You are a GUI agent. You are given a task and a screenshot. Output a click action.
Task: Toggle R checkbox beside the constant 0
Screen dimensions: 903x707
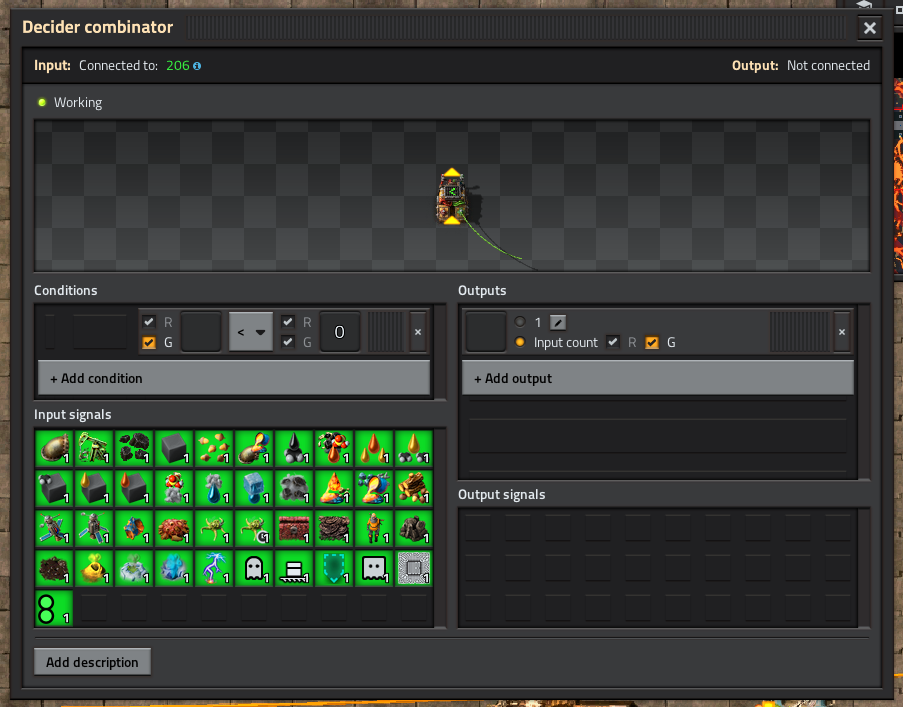click(x=288, y=322)
